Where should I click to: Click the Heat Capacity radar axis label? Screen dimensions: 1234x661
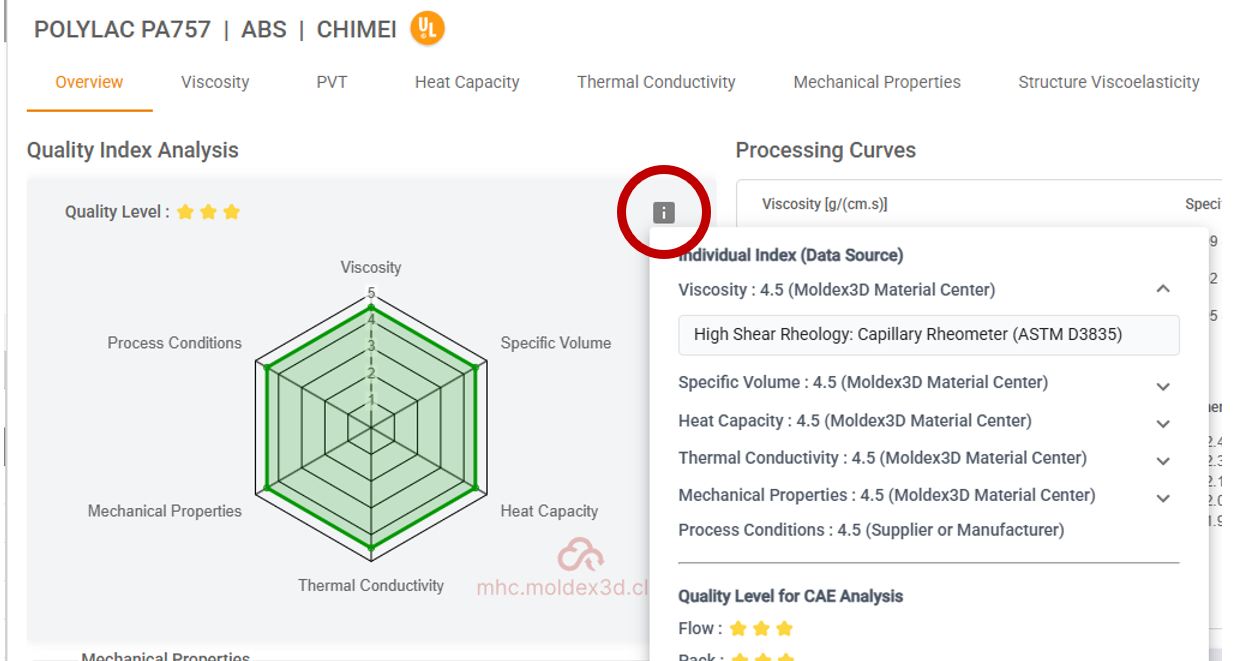549,511
